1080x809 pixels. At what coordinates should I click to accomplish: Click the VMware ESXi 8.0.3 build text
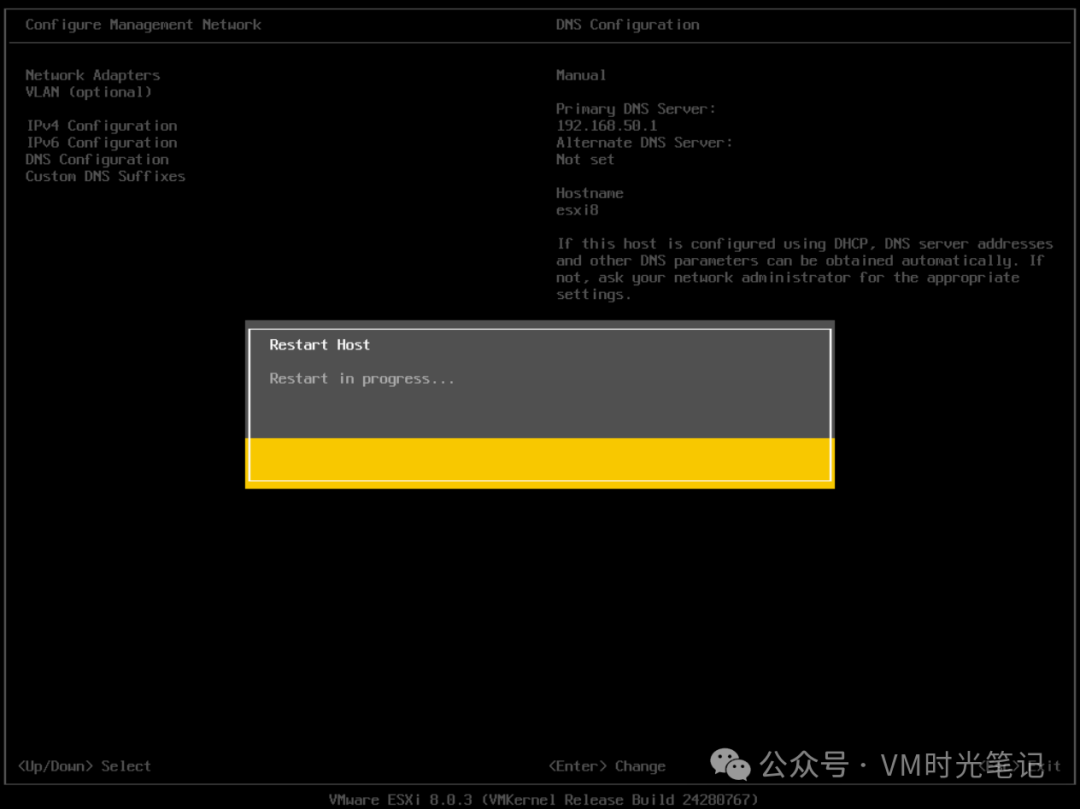543,799
